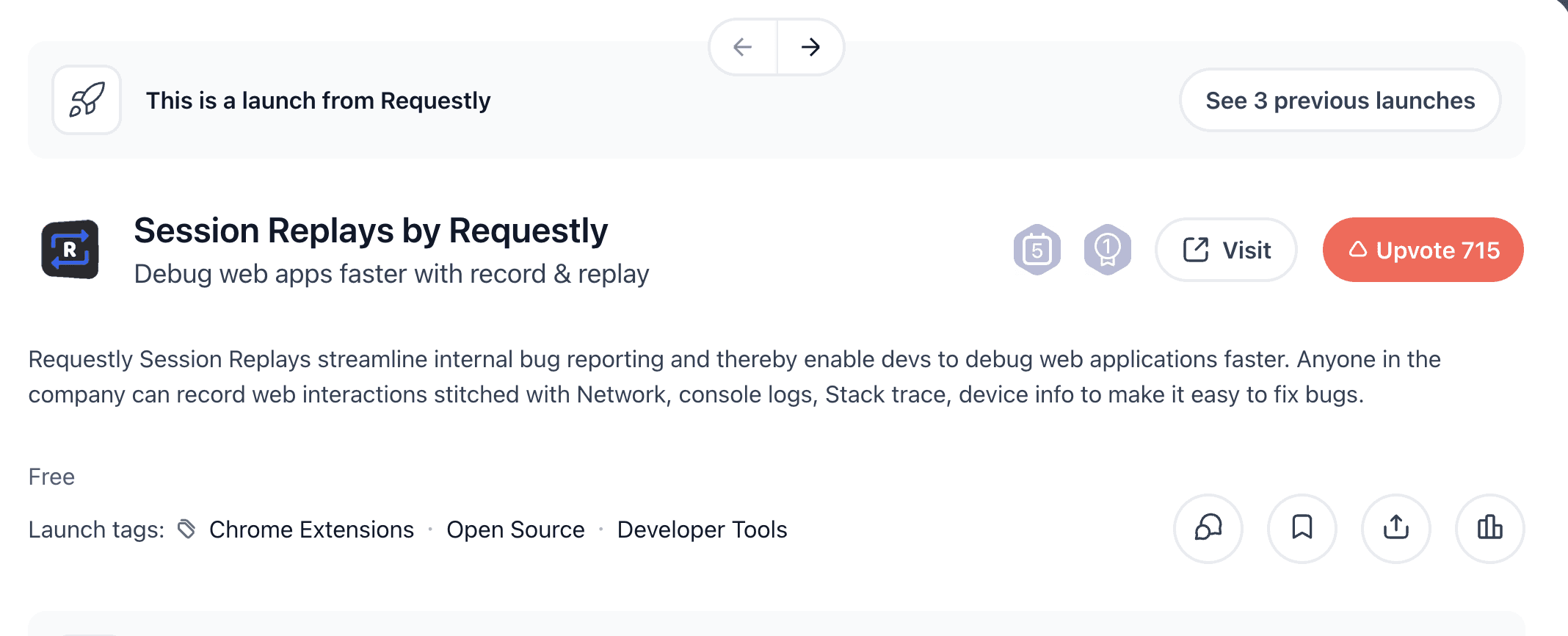The image size is (1568, 636).
Task: Visit the product website
Action: click(x=1226, y=250)
